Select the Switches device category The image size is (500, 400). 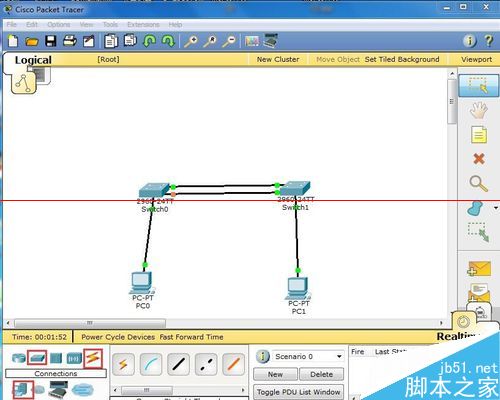37,358
